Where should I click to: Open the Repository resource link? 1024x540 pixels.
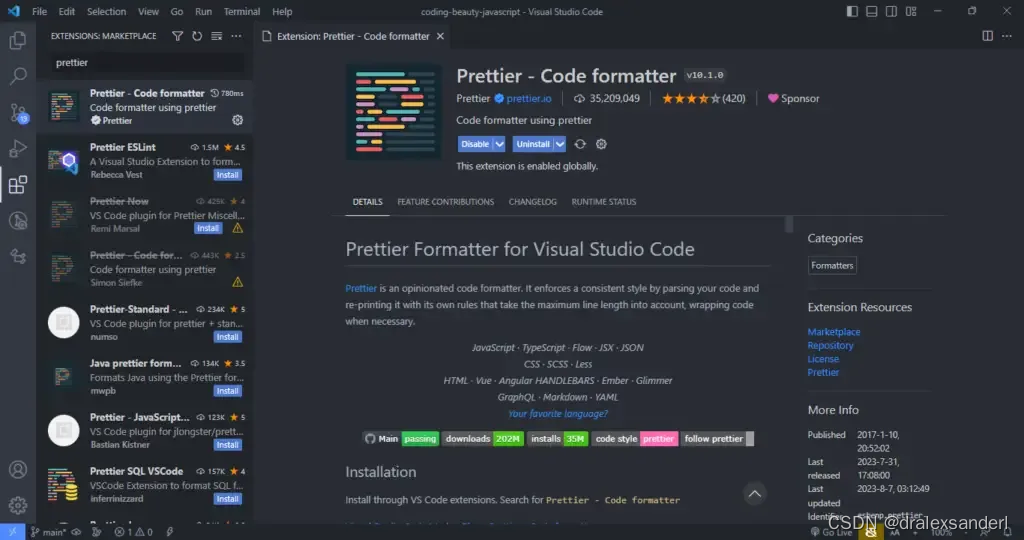click(830, 345)
